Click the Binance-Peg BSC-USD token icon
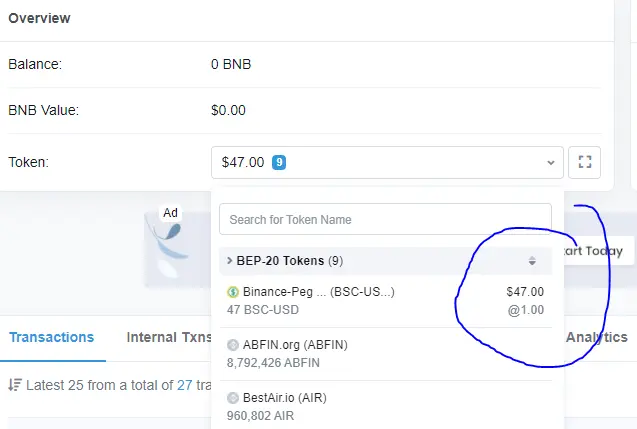This screenshot has width=637, height=429. pyautogui.click(x=233, y=292)
